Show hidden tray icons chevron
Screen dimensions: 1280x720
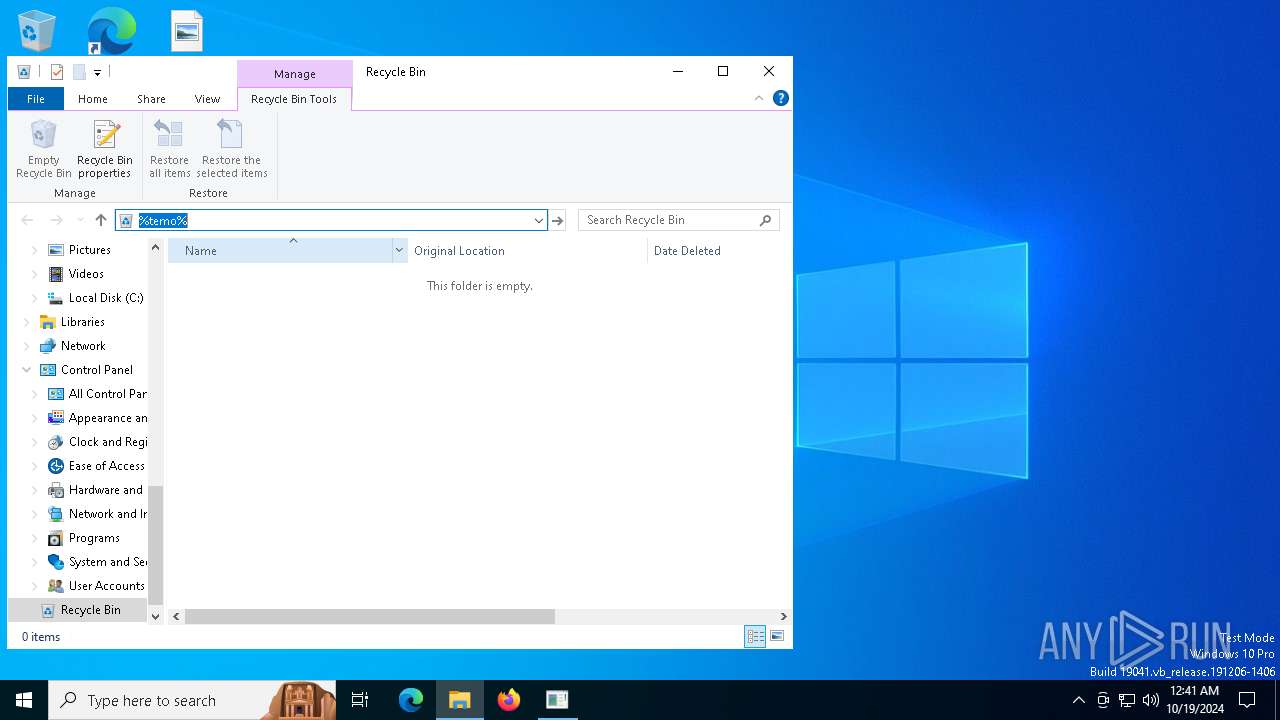1078,700
